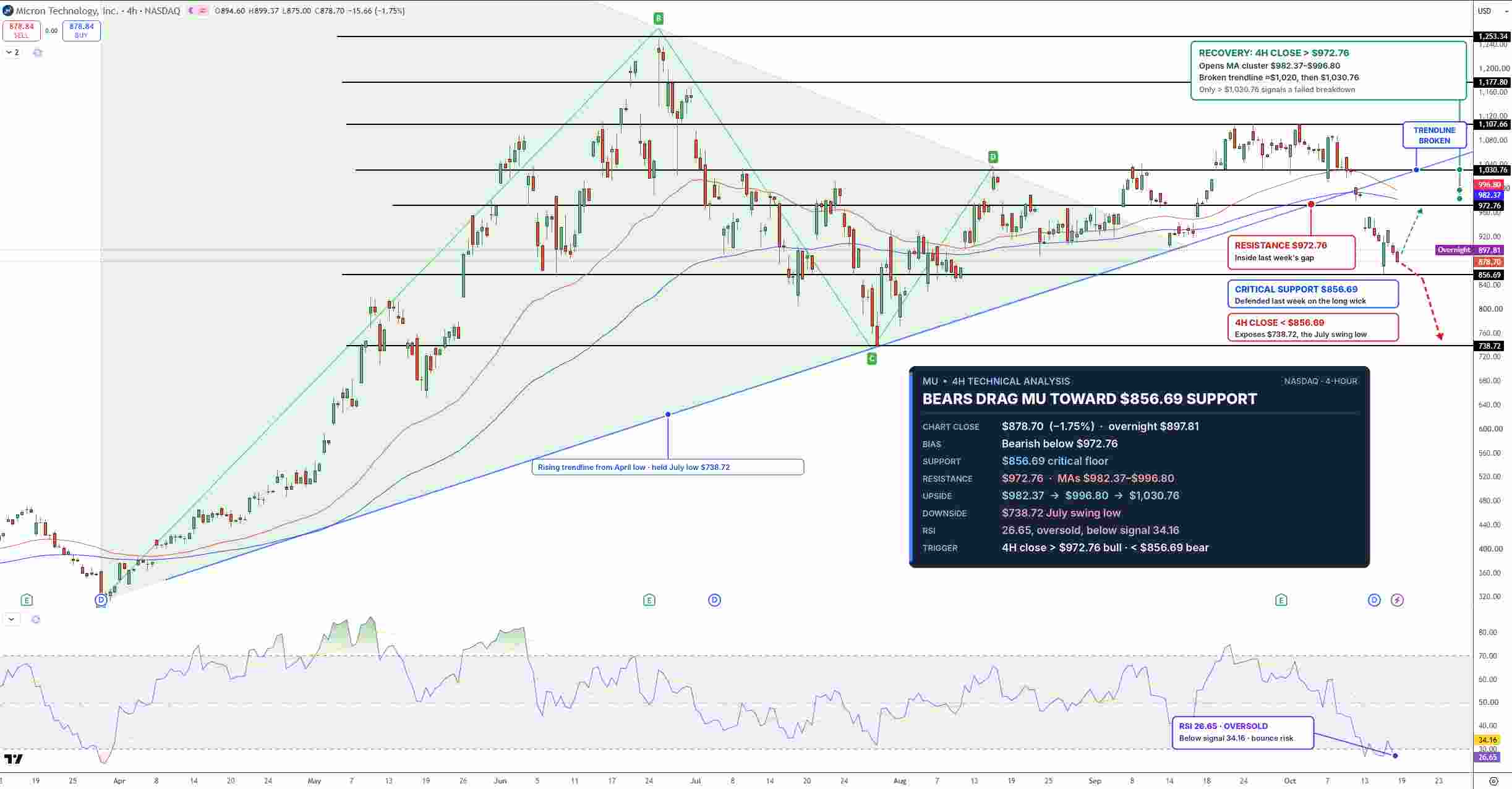
Task: Click the TradingView logo in the corner
Action: (13, 759)
